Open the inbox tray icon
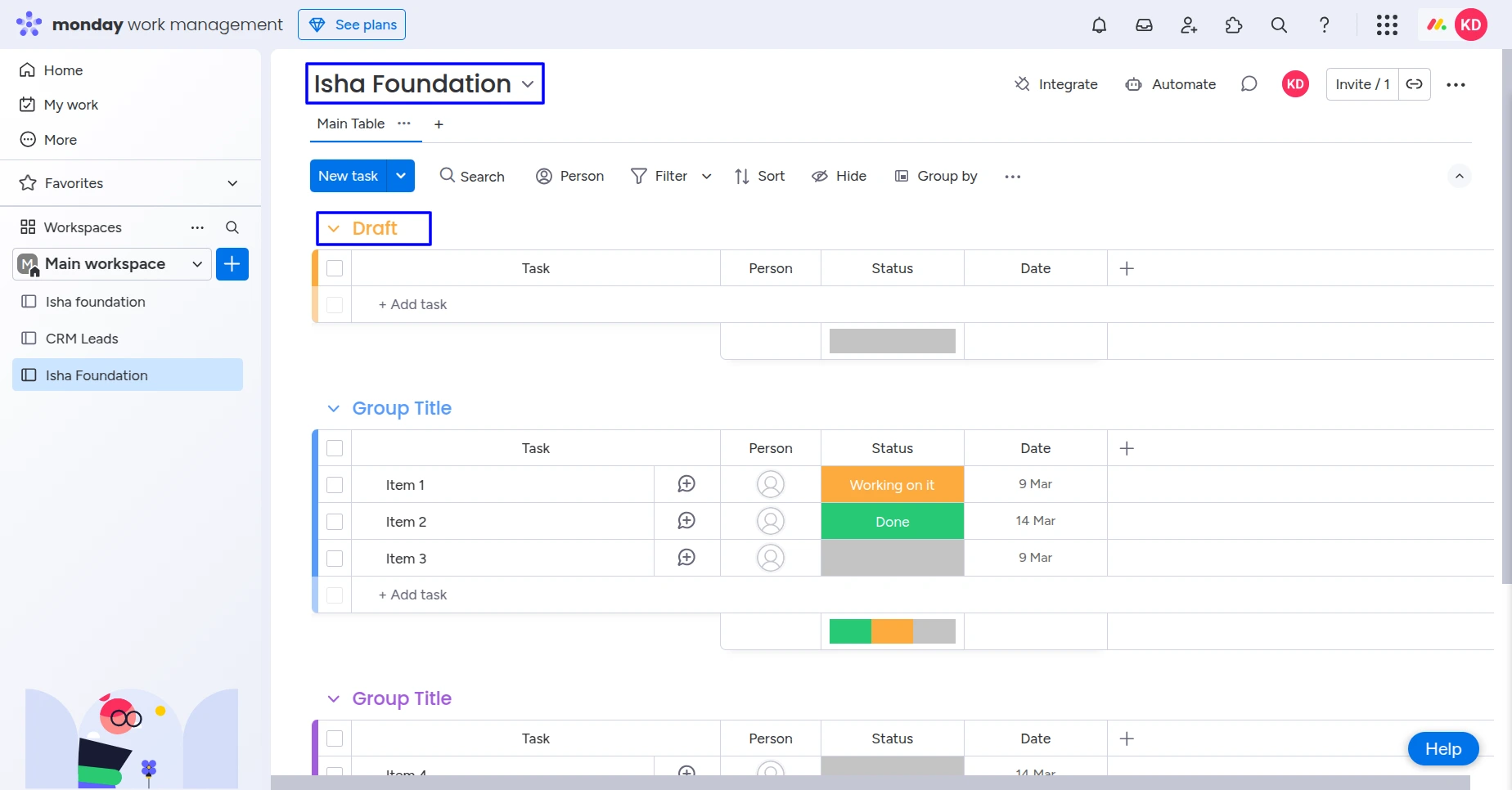Viewport: 1512px width, 790px height. click(x=1144, y=25)
